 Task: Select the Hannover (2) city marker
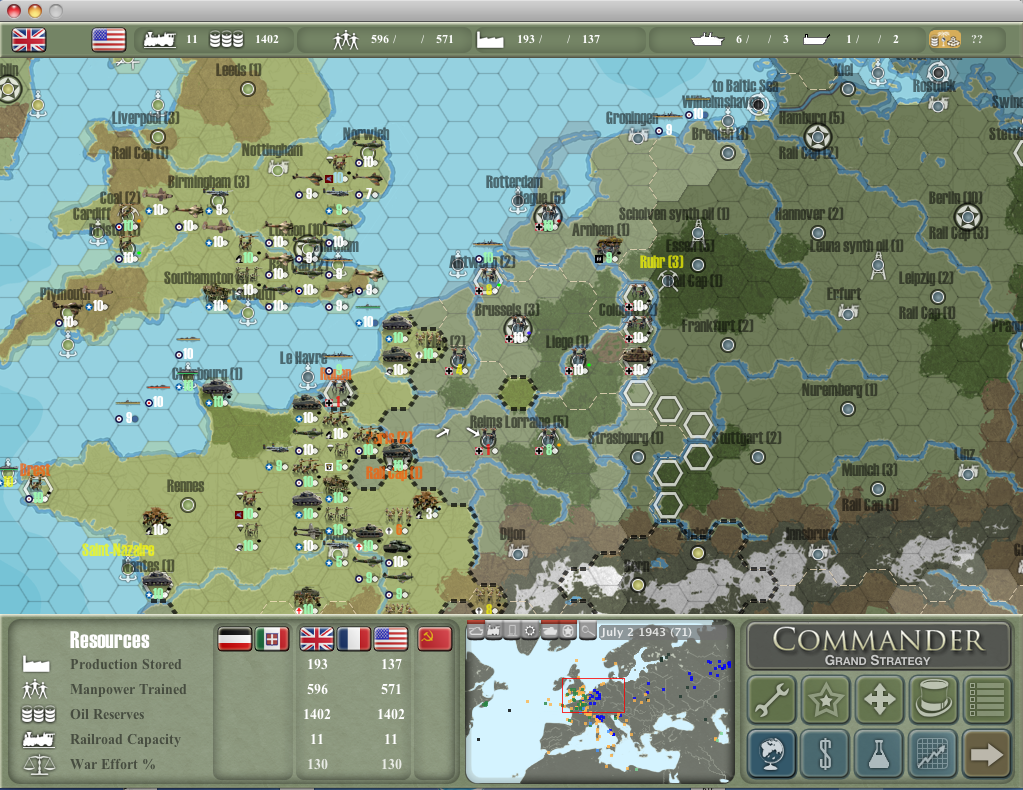pyautogui.click(x=817, y=233)
